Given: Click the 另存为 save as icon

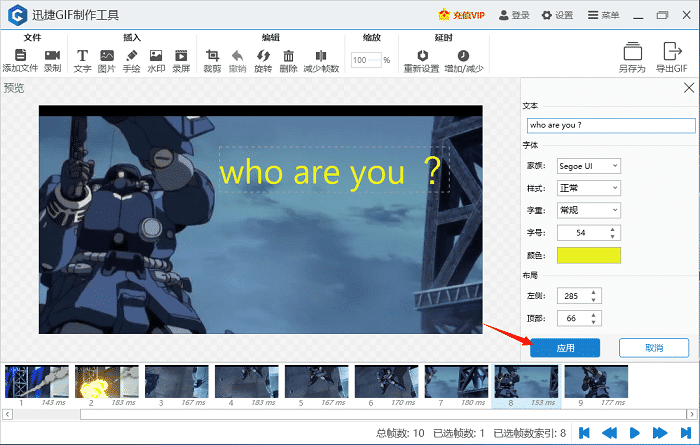Looking at the screenshot, I should [x=633, y=51].
